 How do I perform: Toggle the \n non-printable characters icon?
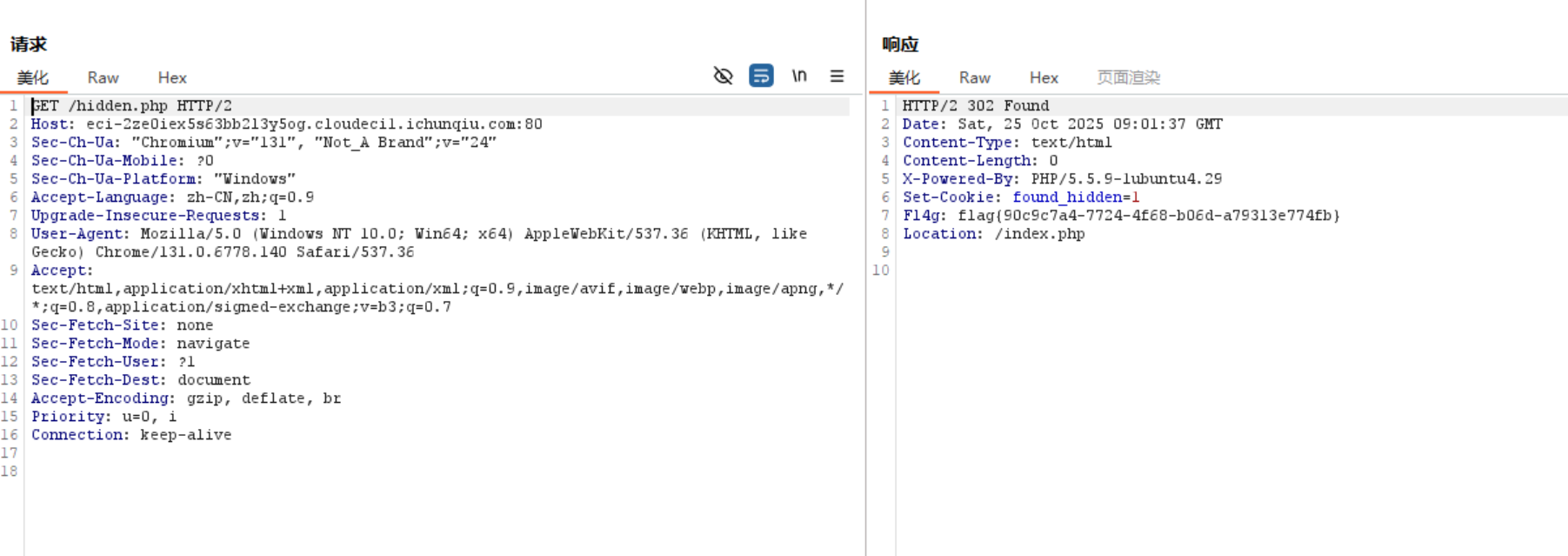[x=799, y=76]
